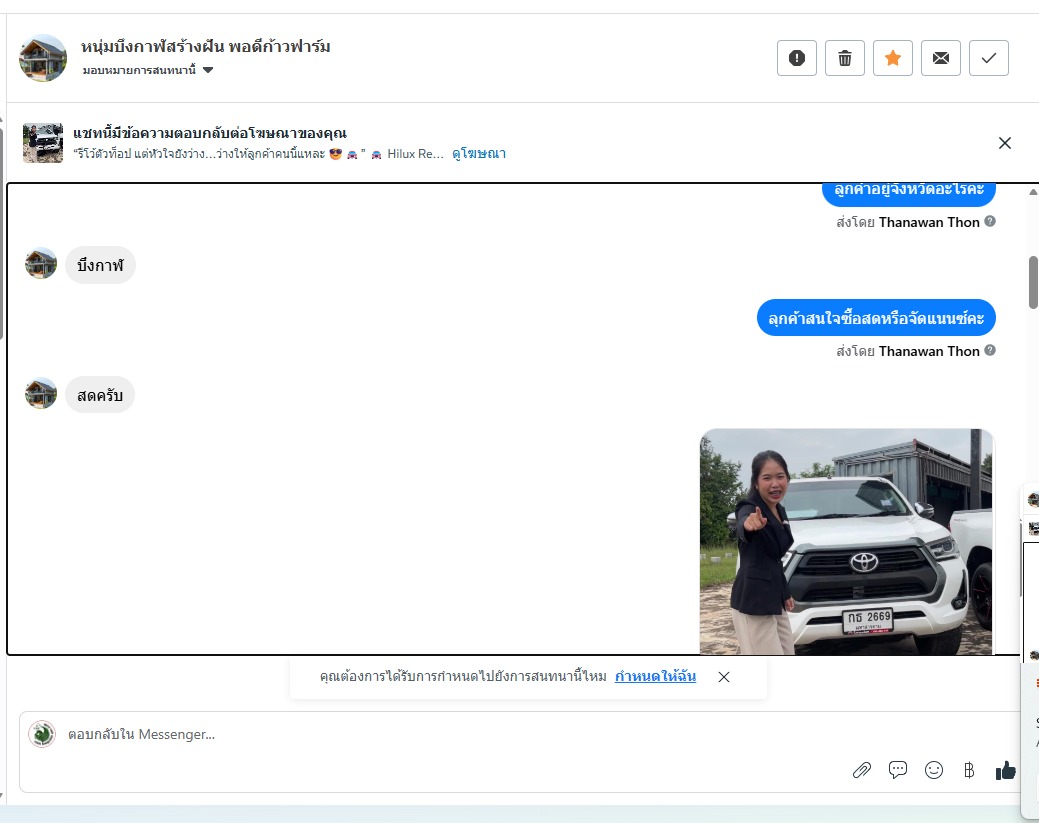The width and height of the screenshot is (1039, 823).
Task: Open the ad thumbnail in the banner
Action: click(43, 142)
